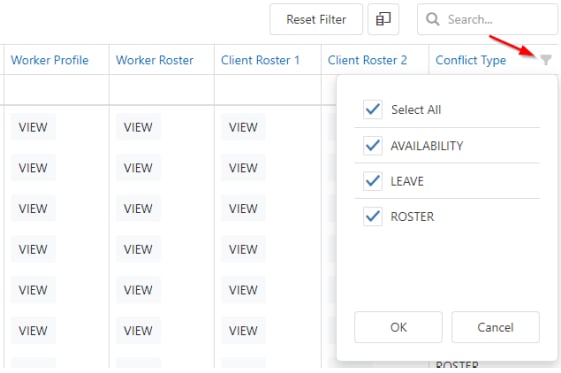Click fifth row VIEW under Client Roster 1
Viewport: 561px width, 373px height.
point(243,290)
